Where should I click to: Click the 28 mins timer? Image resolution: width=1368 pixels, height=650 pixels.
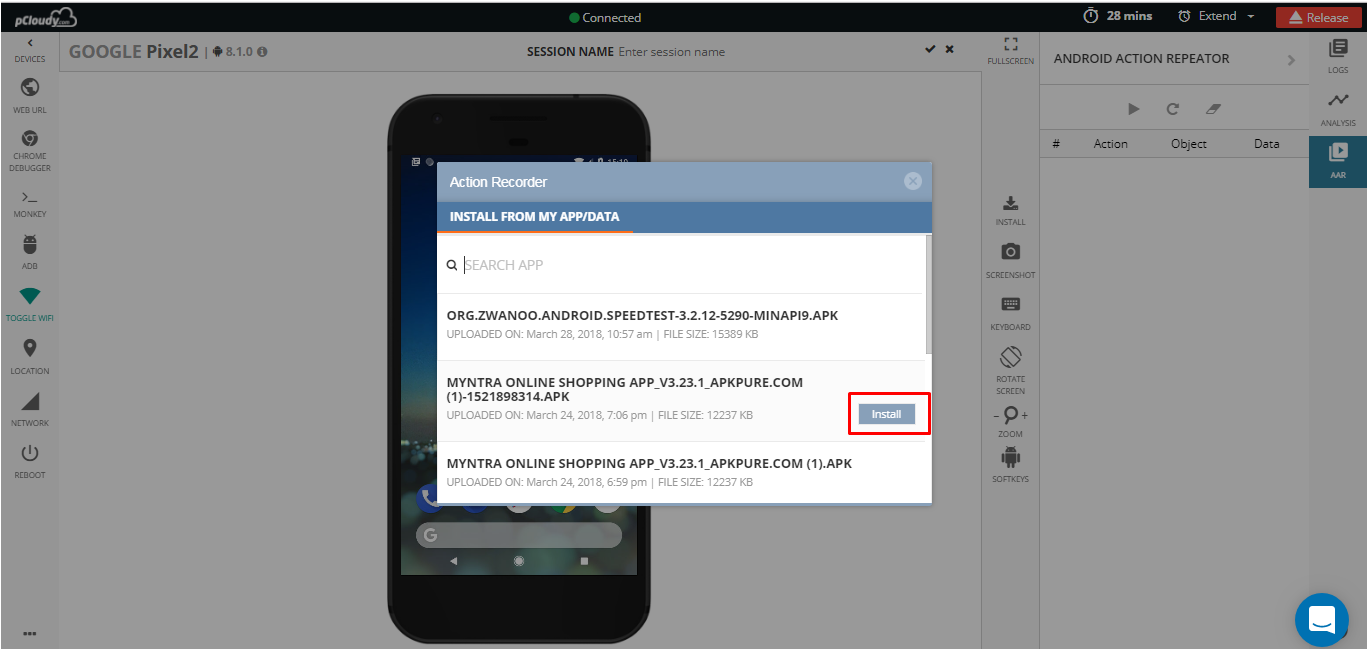coord(1118,16)
